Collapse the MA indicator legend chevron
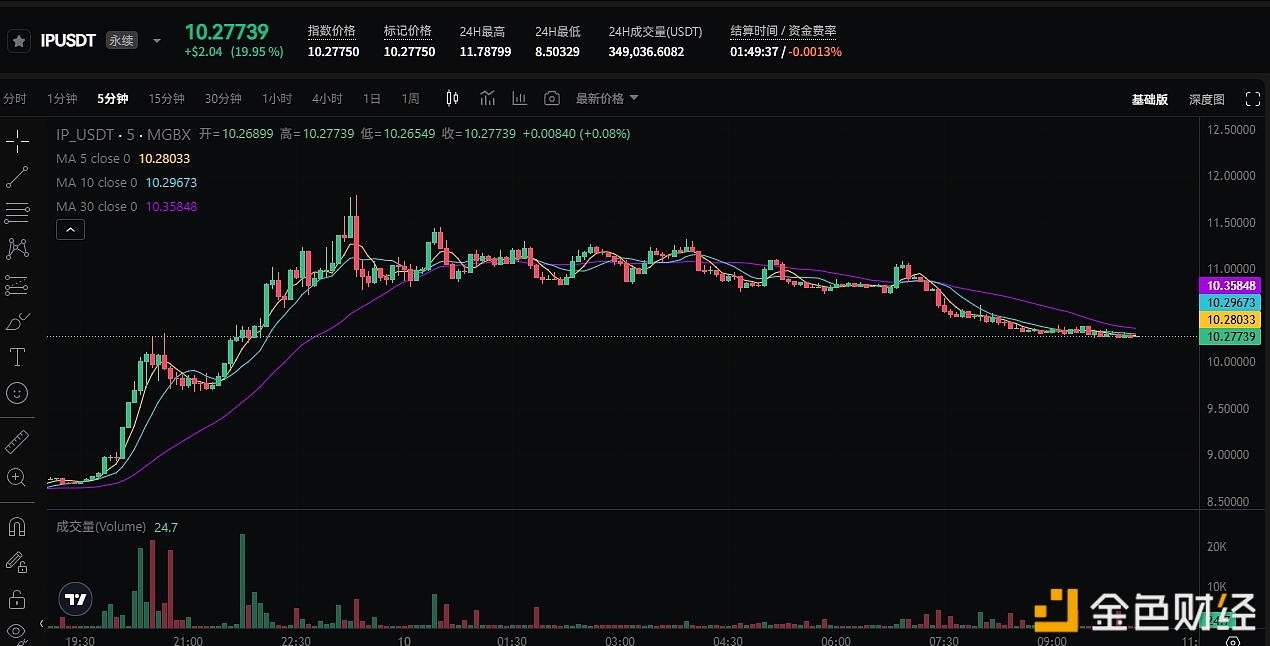This screenshot has height=646, width=1270. (x=70, y=230)
